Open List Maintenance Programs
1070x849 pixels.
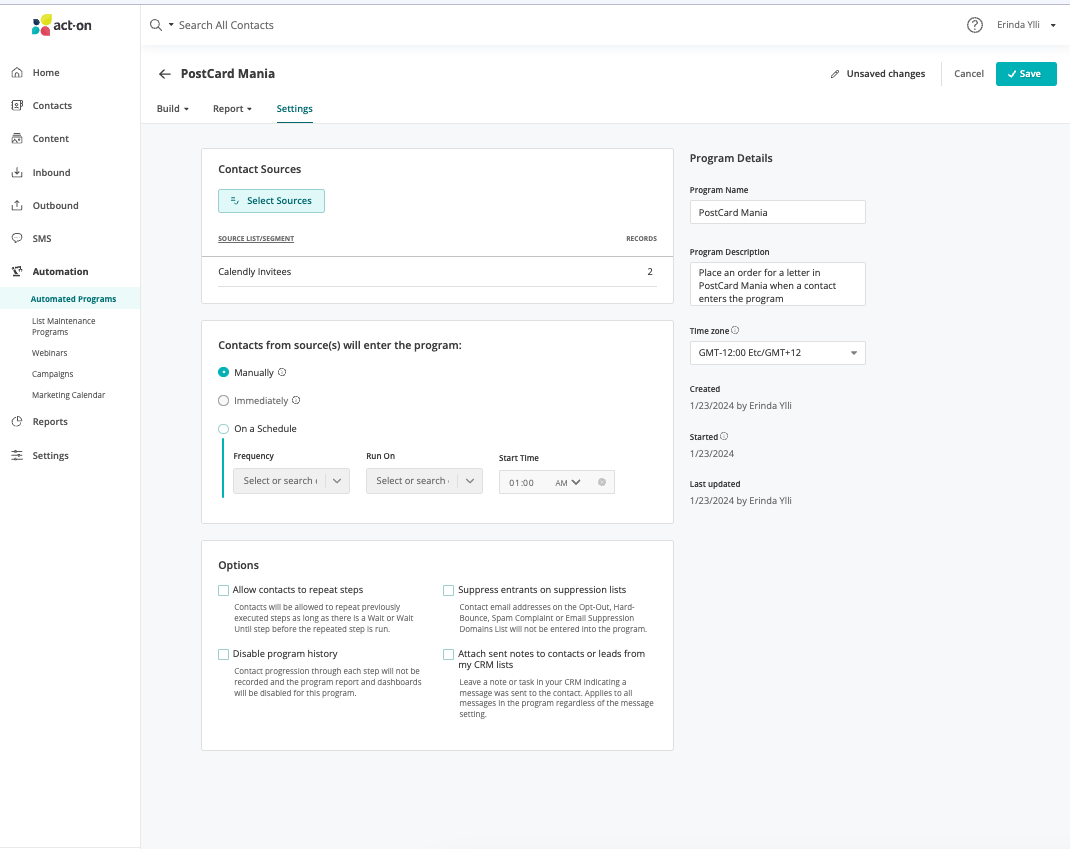tap(63, 326)
